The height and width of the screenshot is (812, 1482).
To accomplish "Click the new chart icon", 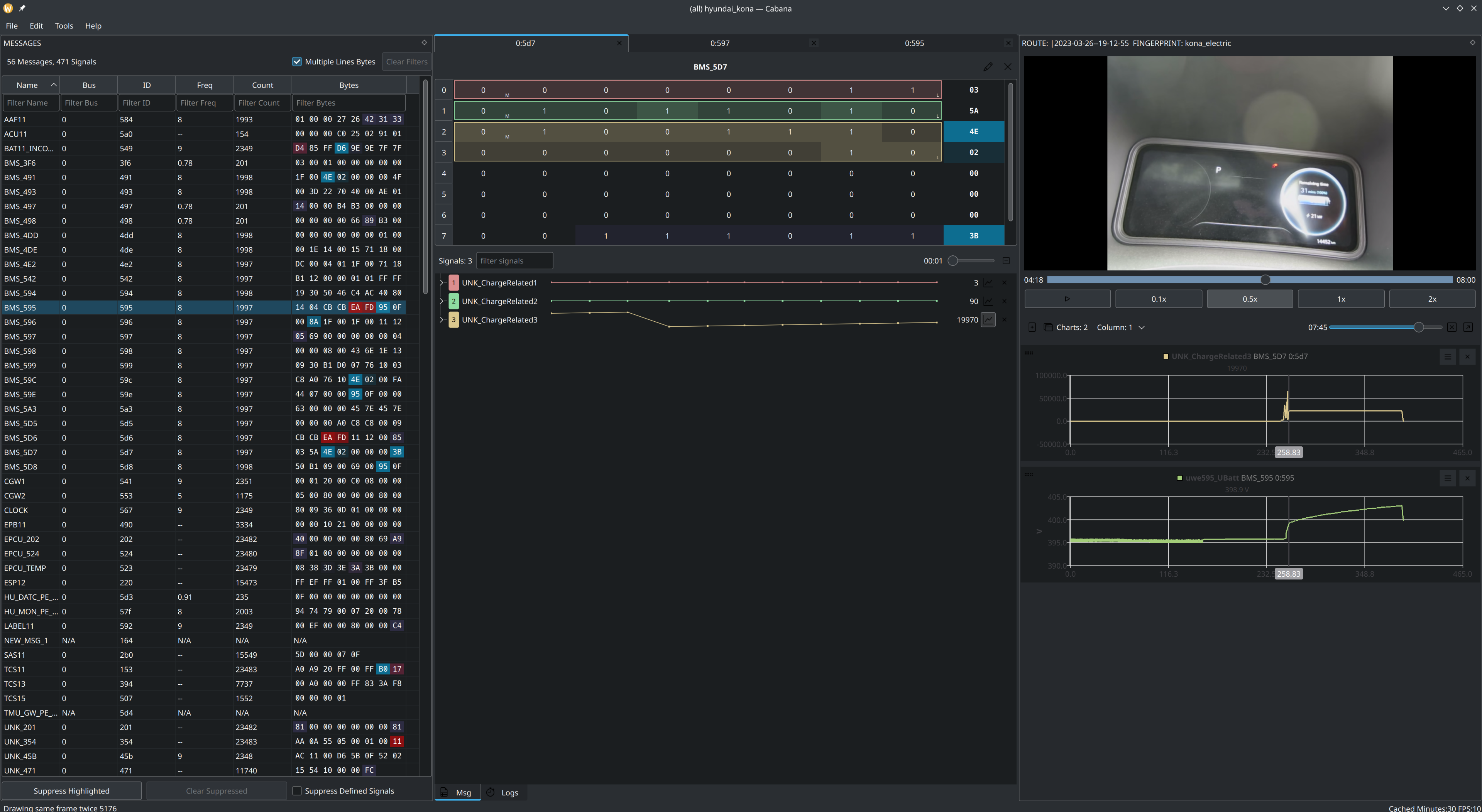I will 1032,327.
